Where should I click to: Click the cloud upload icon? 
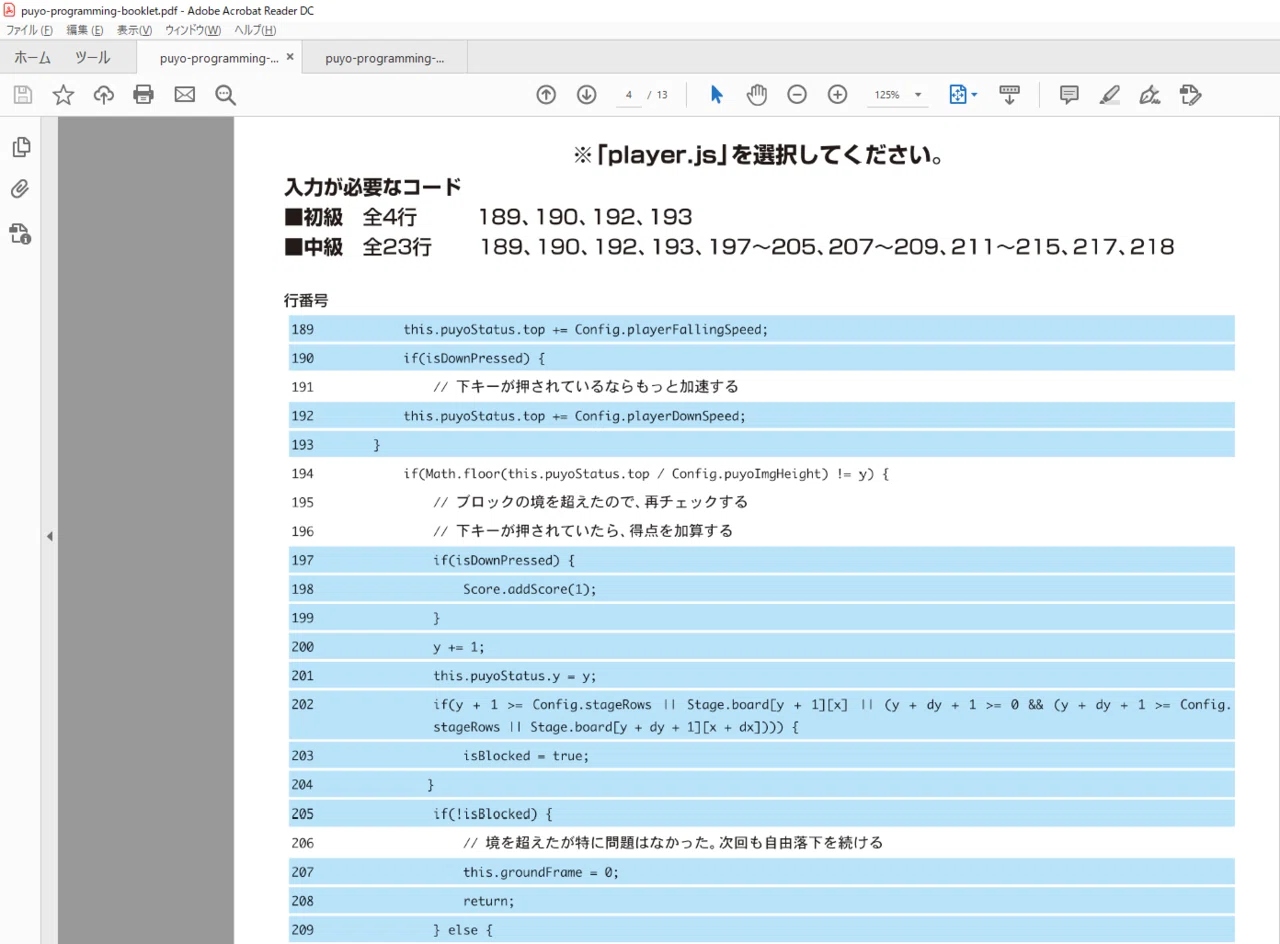(103, 95)
